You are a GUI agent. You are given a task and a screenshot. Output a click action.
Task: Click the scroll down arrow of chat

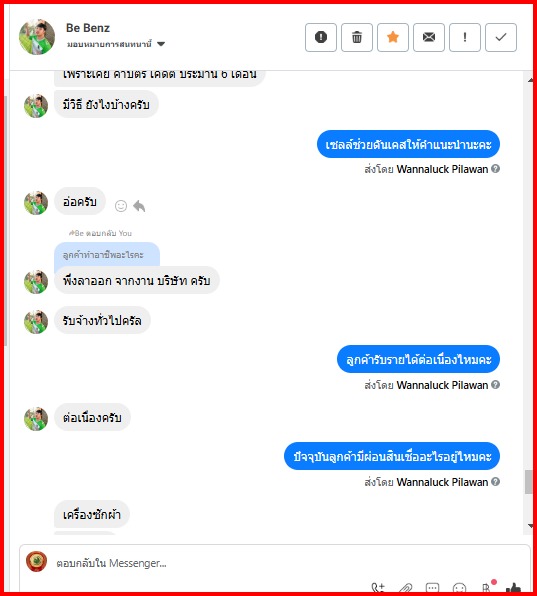530,526
